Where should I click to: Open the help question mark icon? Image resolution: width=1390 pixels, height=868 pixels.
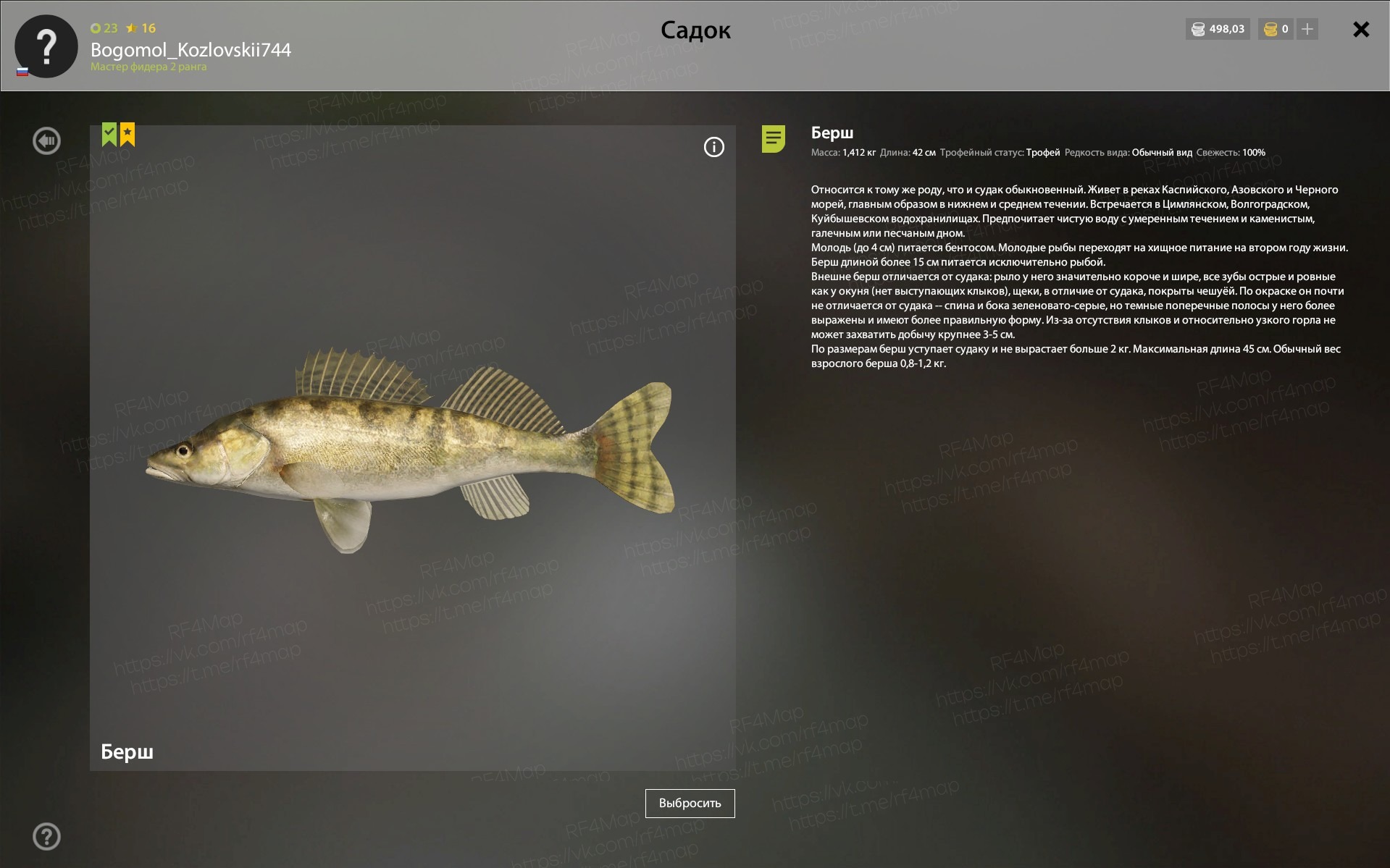tap(46, 836)
